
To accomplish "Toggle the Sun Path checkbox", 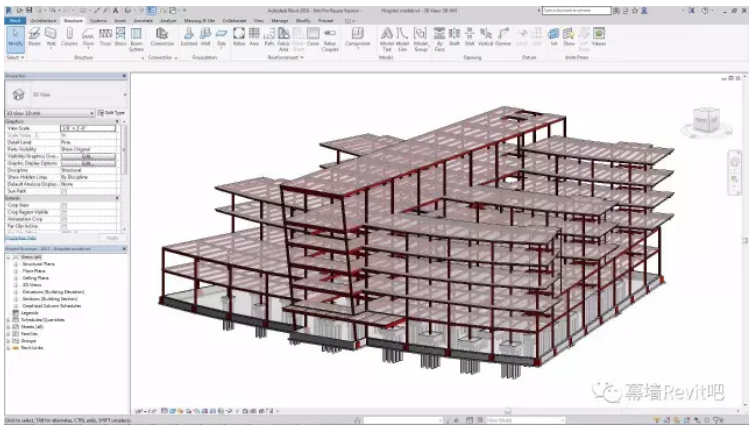I will point(64,191).
